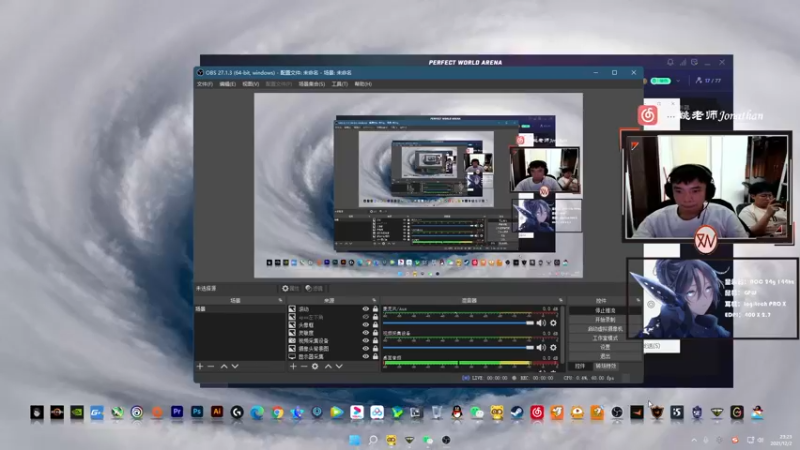Screen dimensions: 800x450
Task: Open the 视图(V) menu
Action: pos(251,84)
